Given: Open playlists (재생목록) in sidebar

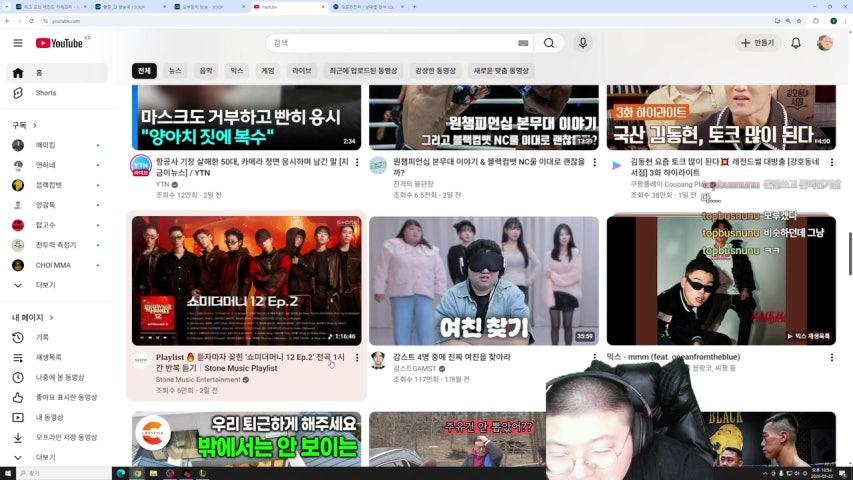Looking at the screenshot, I should pyautogui.click(x=57, y=358).
